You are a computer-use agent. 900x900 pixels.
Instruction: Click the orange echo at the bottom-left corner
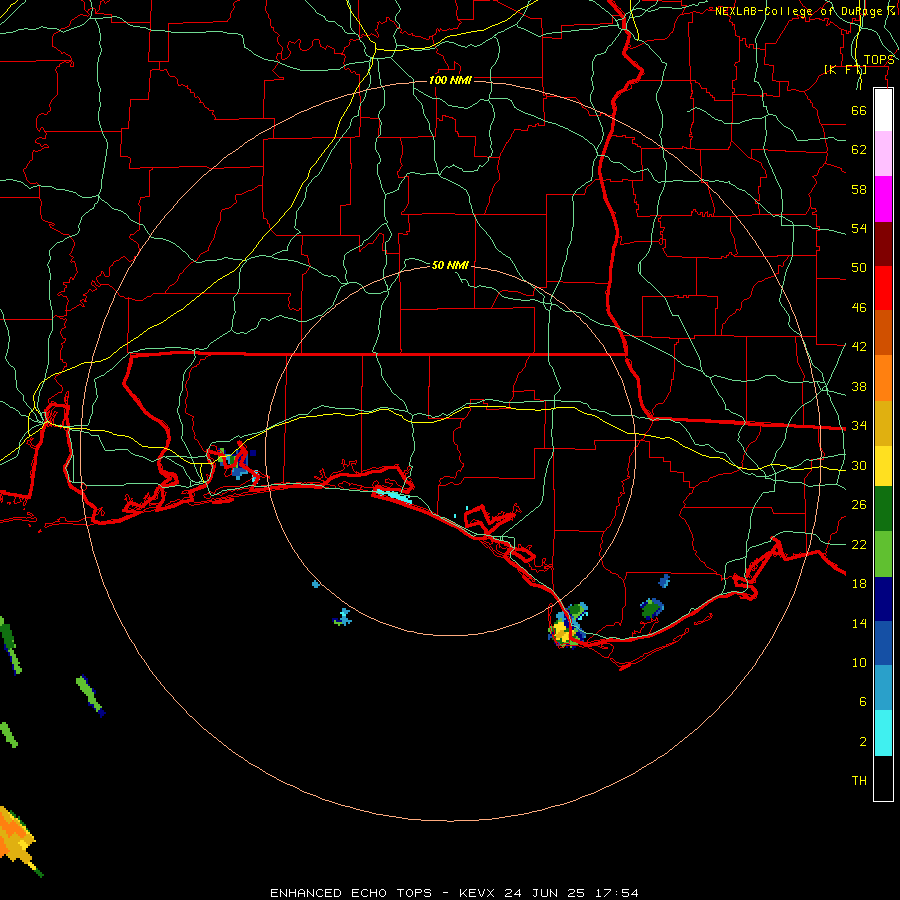click(18, 840)
